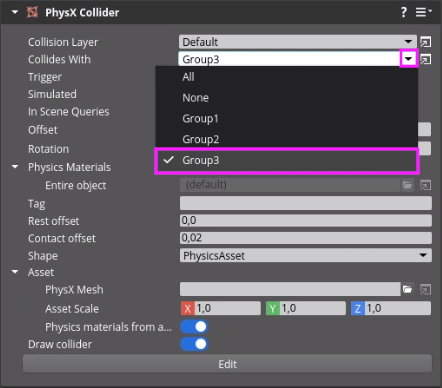Click the Trigger property label
The width and height of the screenshot is (442, 388).
coord(45,77)
